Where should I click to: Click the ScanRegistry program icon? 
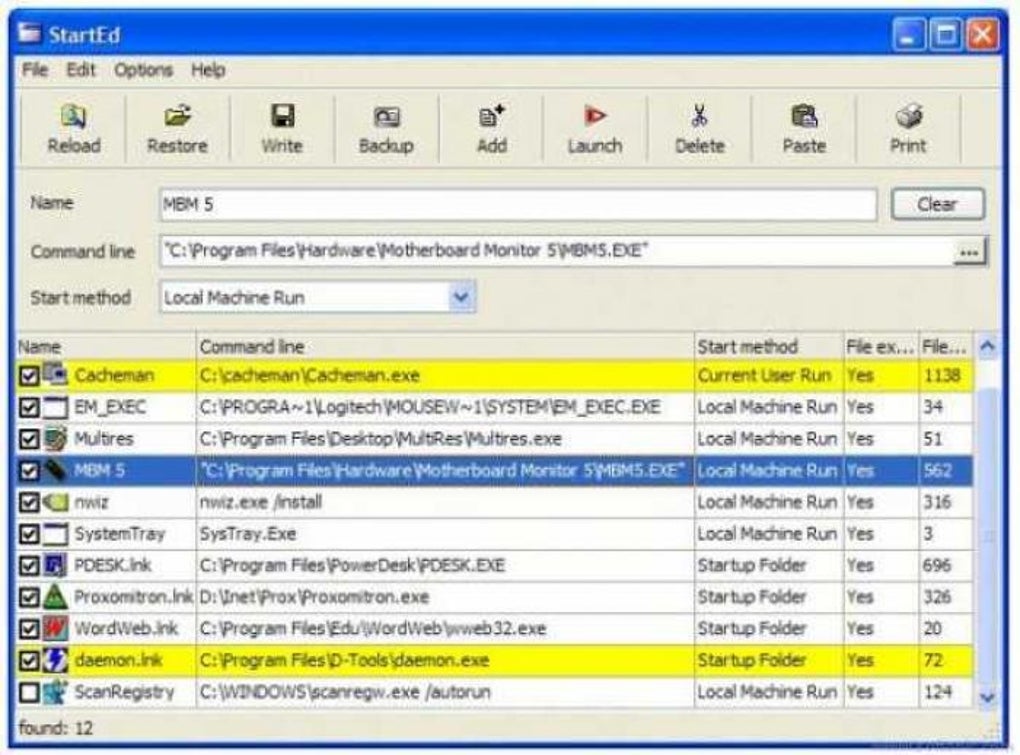click(x=55, y=692)
